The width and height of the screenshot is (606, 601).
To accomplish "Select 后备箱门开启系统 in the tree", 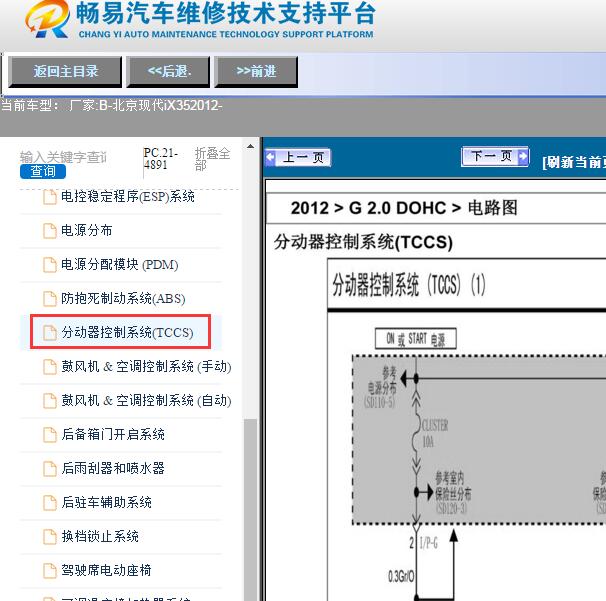I will (x=113, y=435).
